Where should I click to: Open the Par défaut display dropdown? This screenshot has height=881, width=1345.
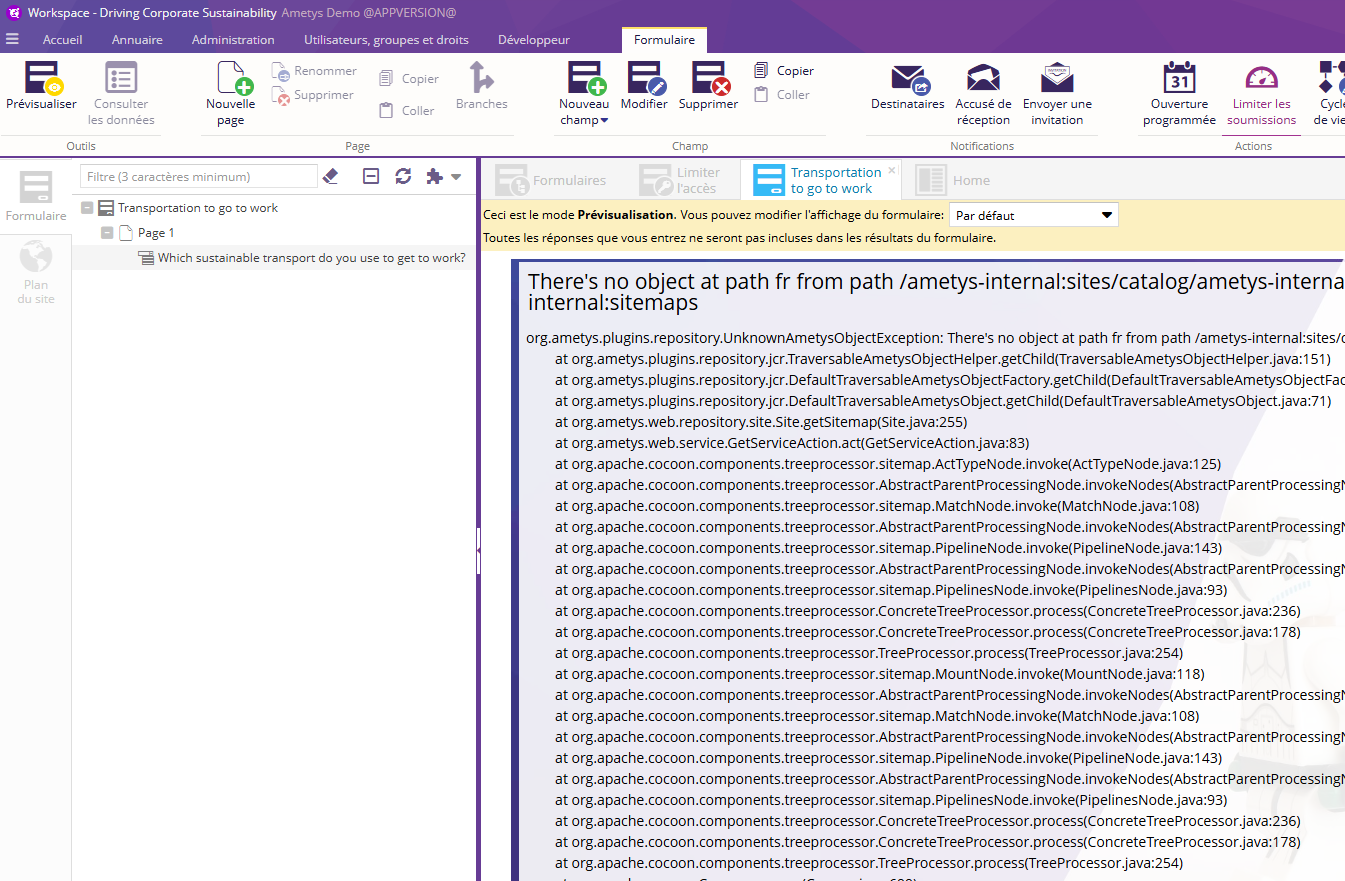[x=1033, y=215]
